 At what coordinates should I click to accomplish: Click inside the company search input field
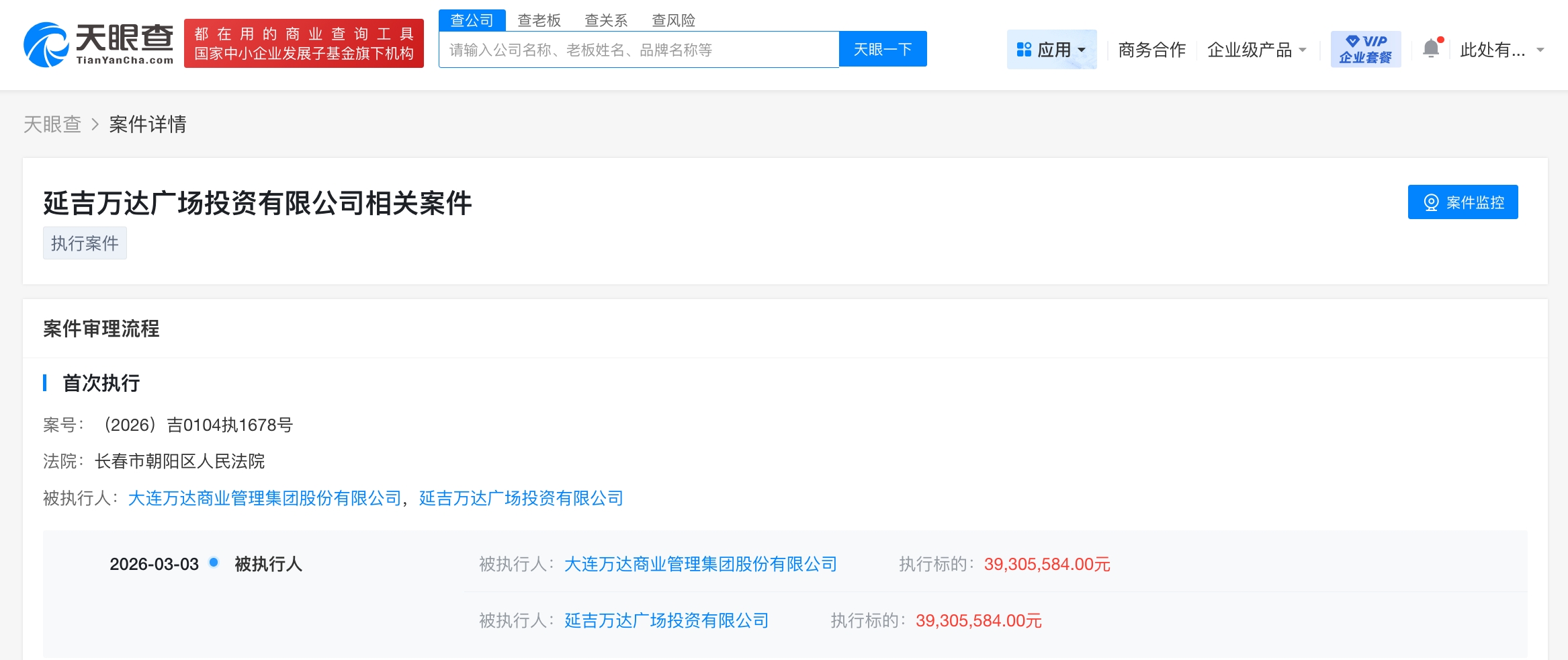click(x=638, y=49)
